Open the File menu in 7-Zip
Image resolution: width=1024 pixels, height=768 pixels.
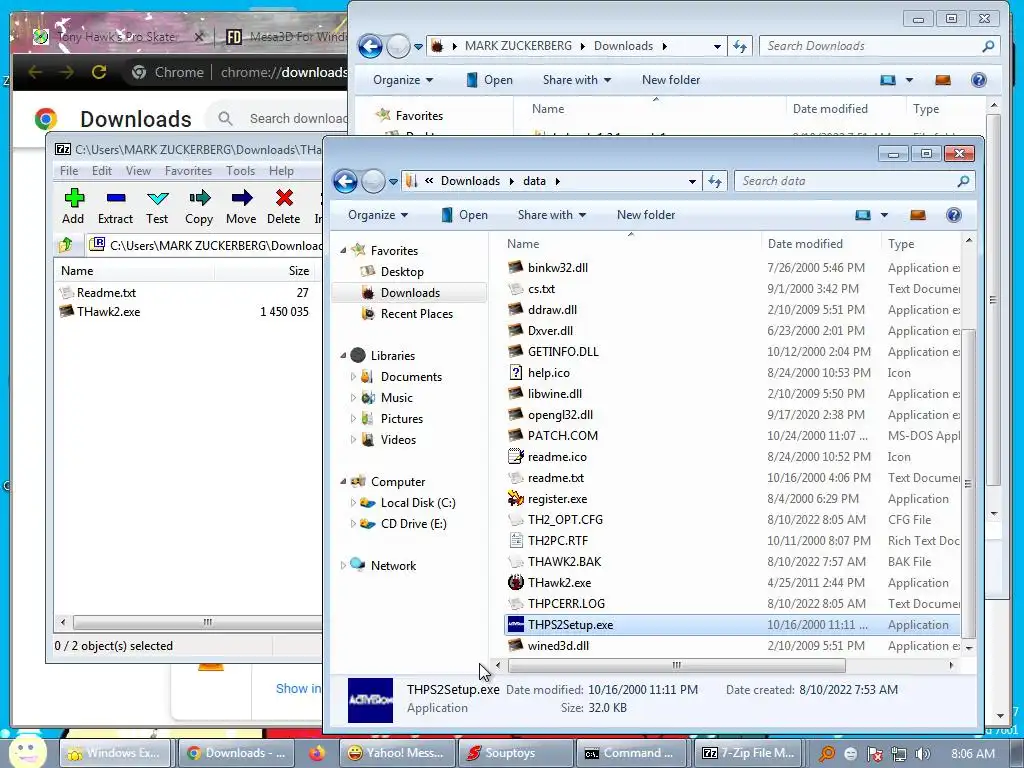(x=69, y=170)
